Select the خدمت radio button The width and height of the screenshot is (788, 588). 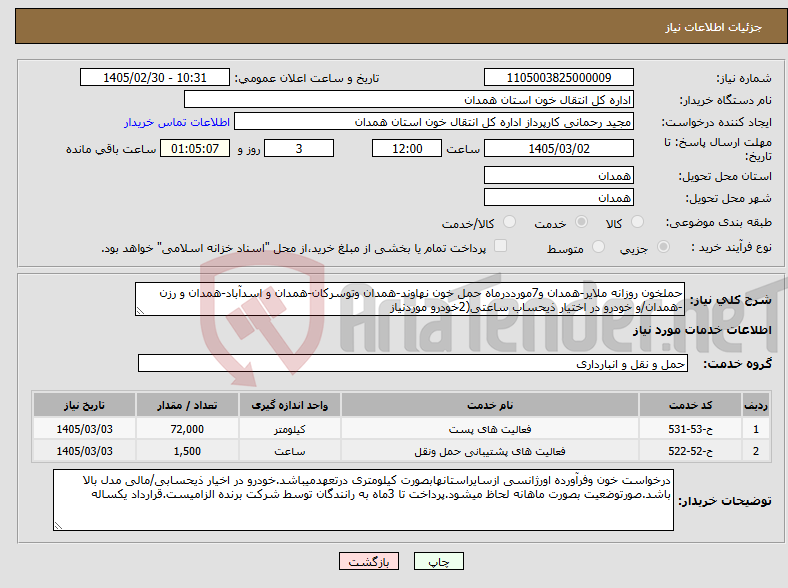click(581, 222)
